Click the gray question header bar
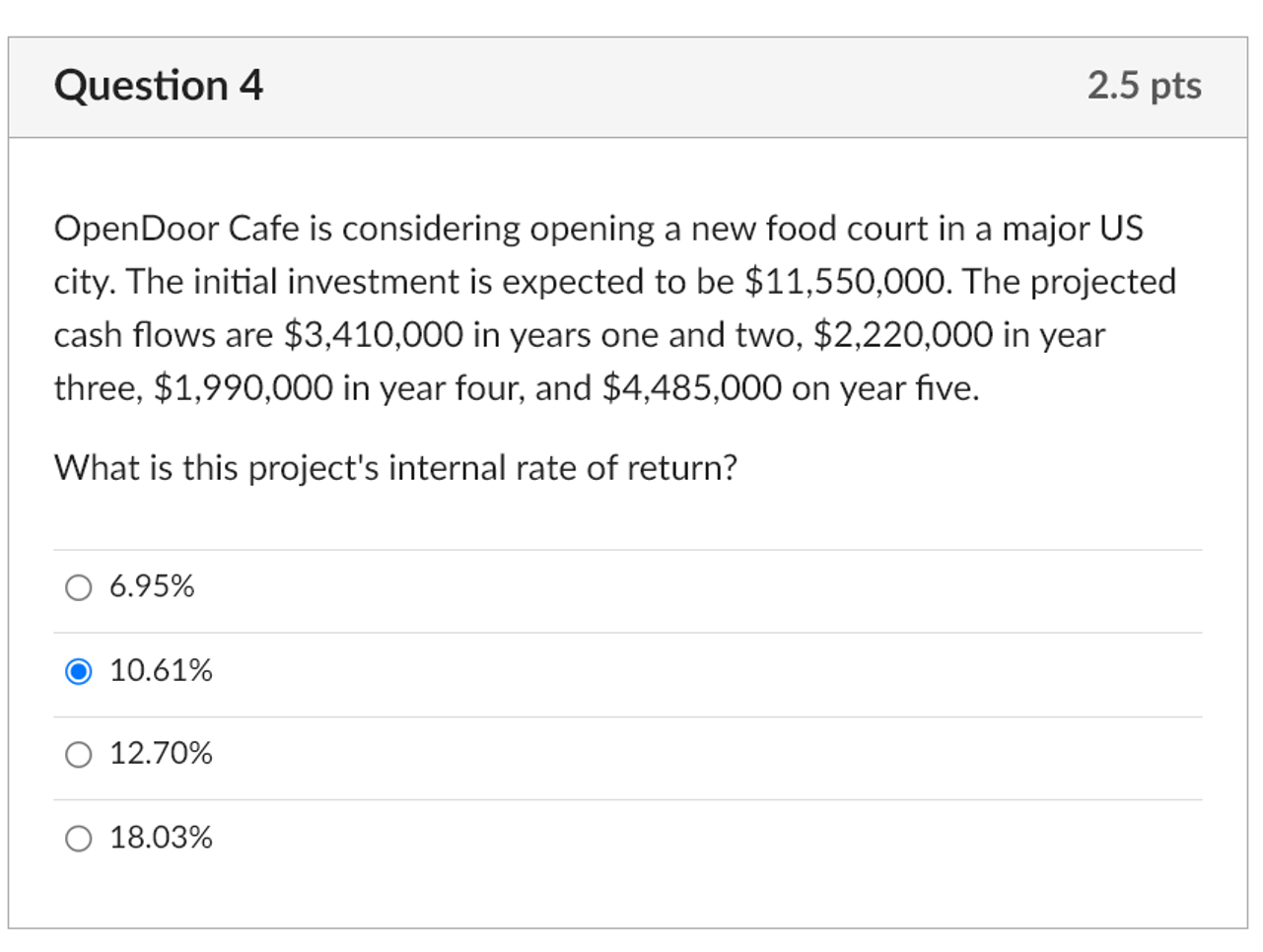 coord(631,87)
